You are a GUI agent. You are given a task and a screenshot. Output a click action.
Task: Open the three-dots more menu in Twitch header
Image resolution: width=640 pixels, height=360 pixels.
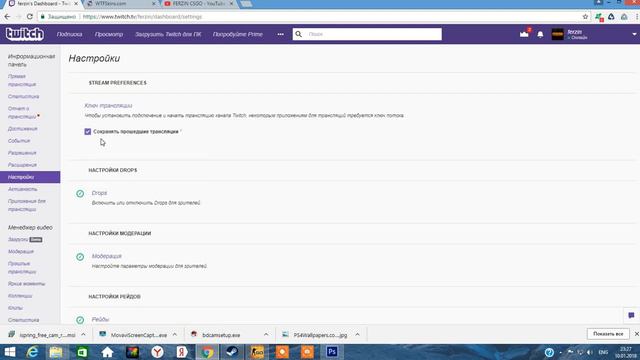[x=280, y=34]
